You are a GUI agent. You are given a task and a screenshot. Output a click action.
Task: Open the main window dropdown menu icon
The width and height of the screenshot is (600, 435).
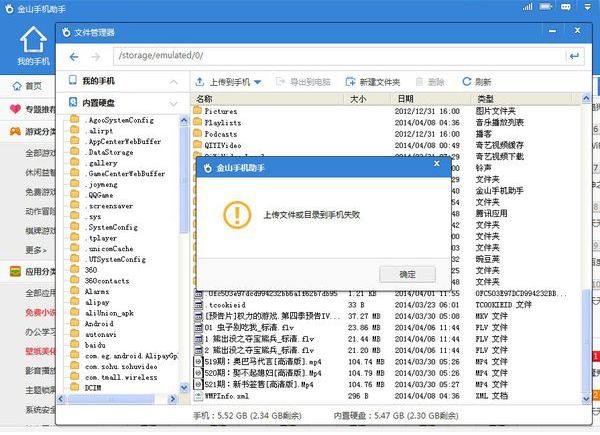tap(587, 7)
